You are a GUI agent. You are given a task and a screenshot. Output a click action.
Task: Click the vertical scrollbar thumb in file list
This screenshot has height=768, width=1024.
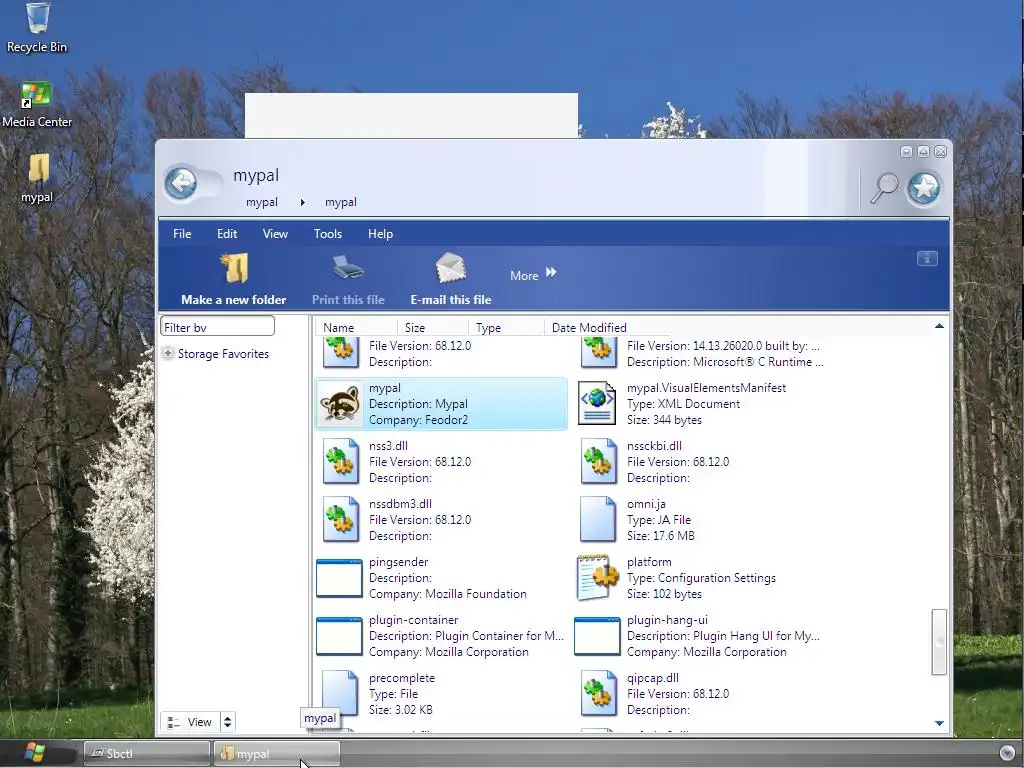pyautogui.click(x=939, y=641)
